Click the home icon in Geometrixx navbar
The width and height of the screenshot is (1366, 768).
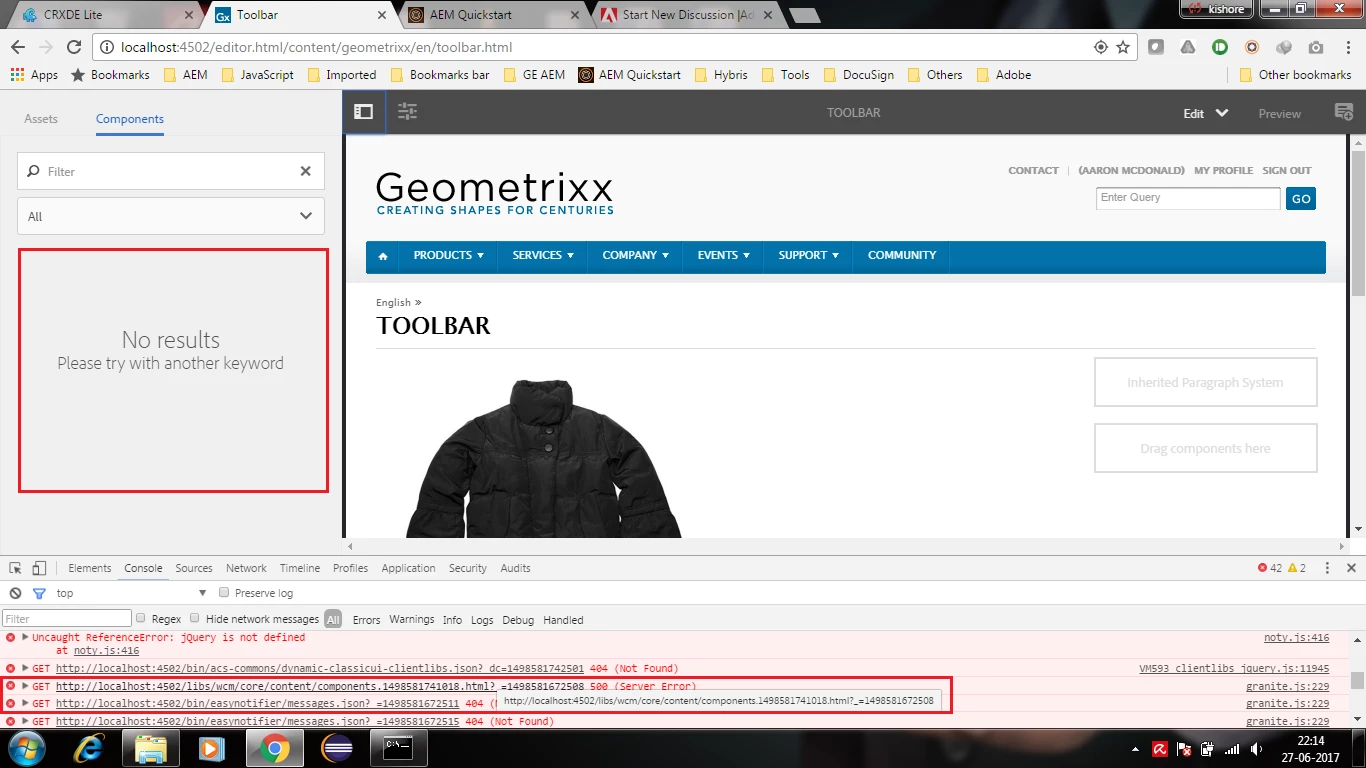point(382,256)
